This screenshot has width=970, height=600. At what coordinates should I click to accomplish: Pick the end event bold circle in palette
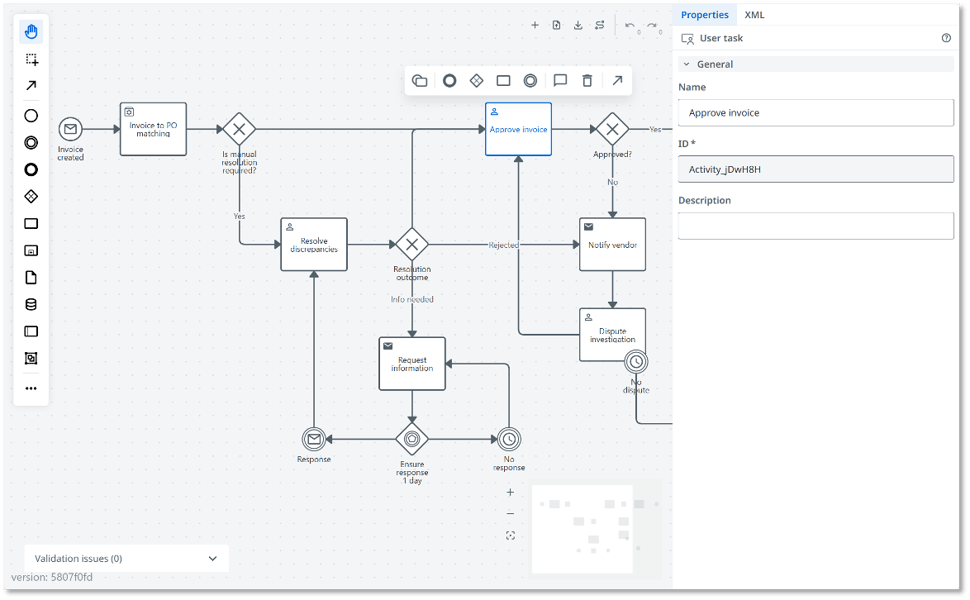[31, 169]
